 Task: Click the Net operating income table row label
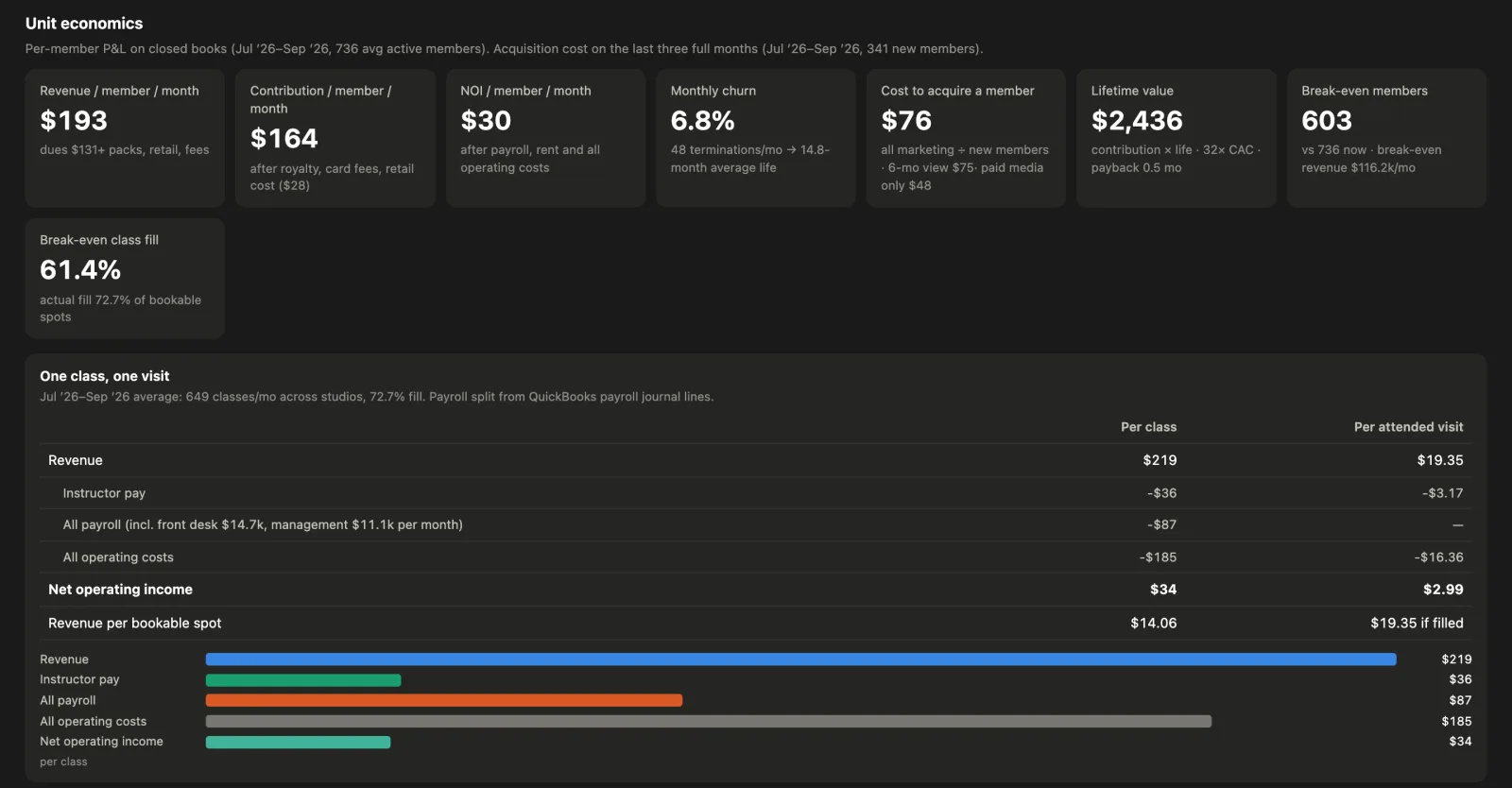[120, 590]
